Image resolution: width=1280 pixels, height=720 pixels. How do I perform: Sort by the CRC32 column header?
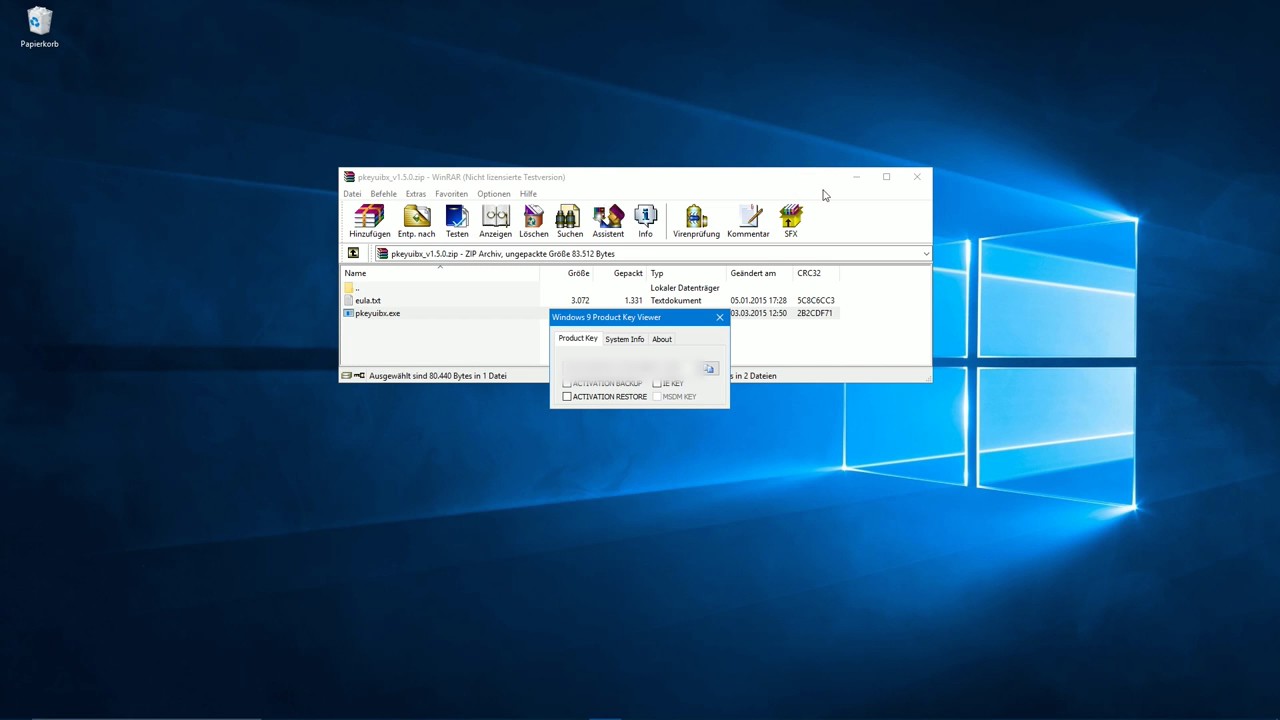pos(816,273)
